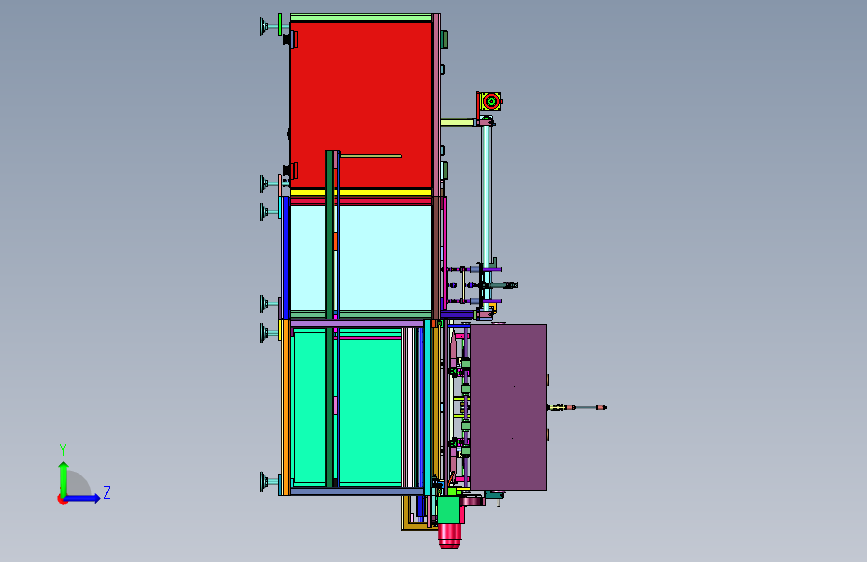The width and height of the screenshot is (867, 562).
Task: Click the blue Z axis arrow of triad
Action: [82, 498]
